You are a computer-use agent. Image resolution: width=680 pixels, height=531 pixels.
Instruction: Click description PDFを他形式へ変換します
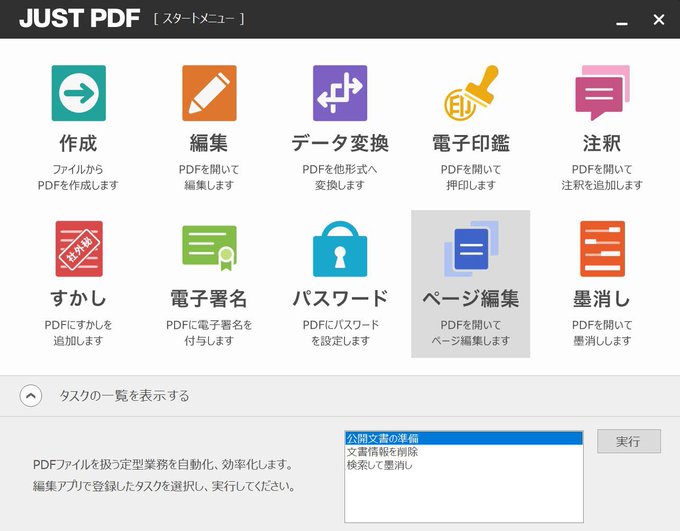pos(340,177)
